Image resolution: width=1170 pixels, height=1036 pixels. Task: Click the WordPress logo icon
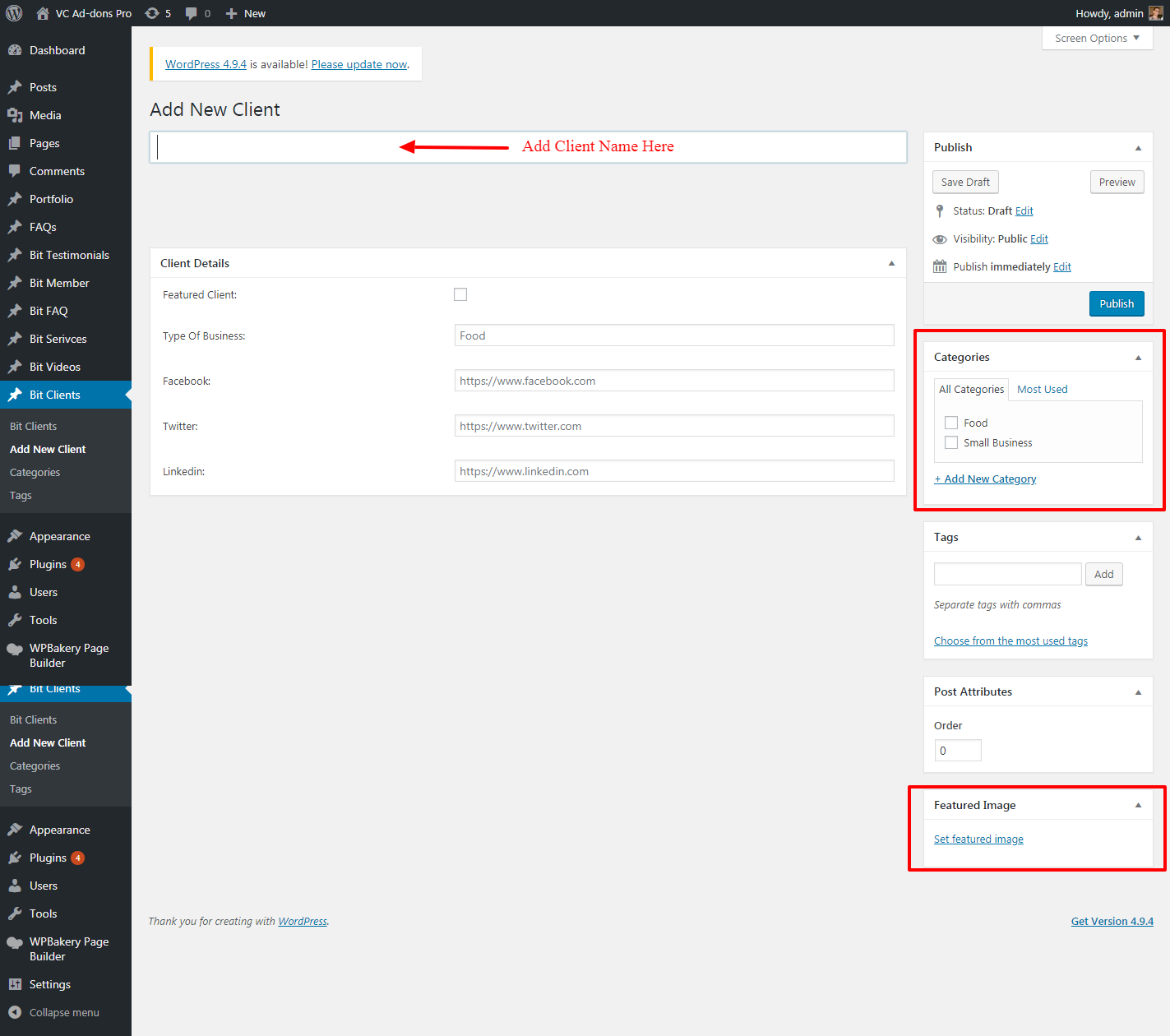[x=14, y=13]
